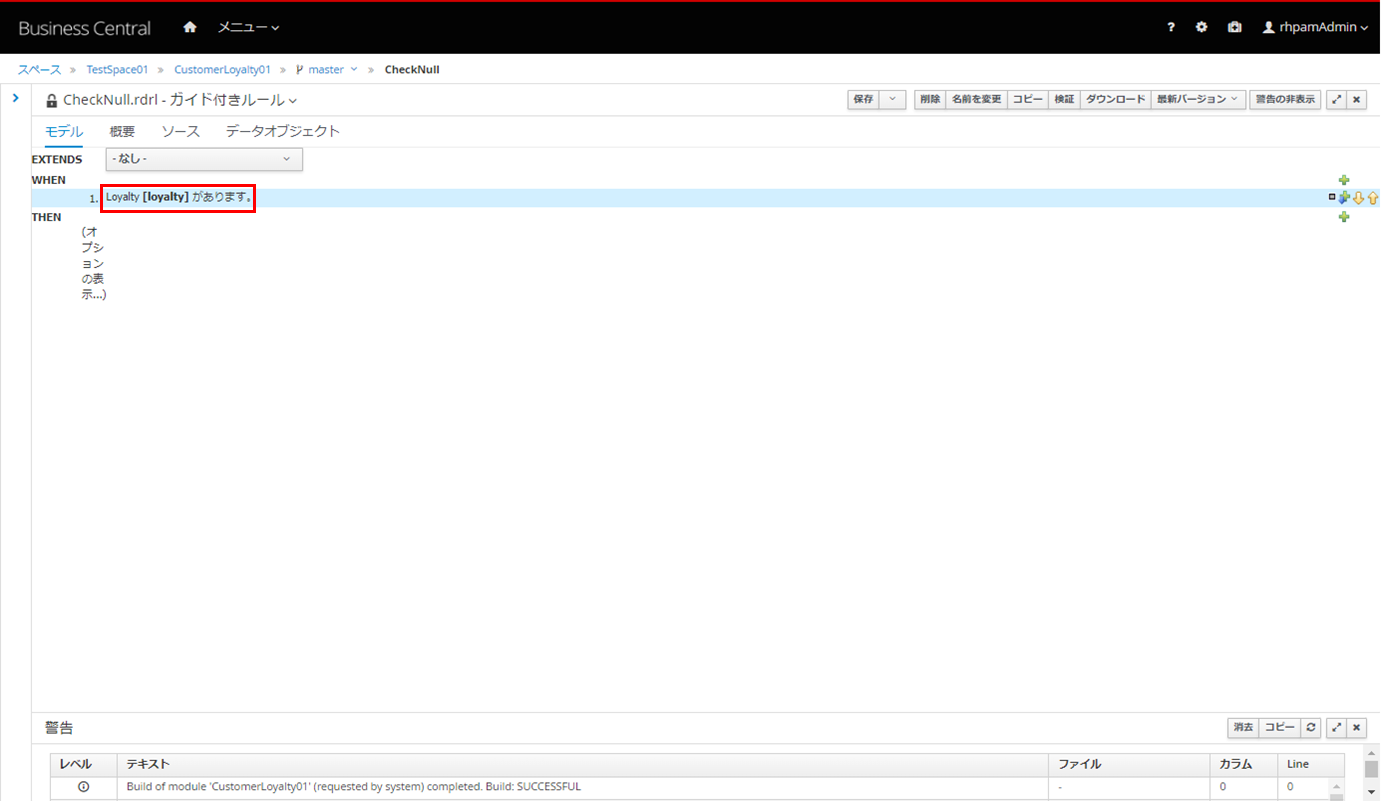
Task: Click the 検証 validate button
Action: (x=1064, y=99)
